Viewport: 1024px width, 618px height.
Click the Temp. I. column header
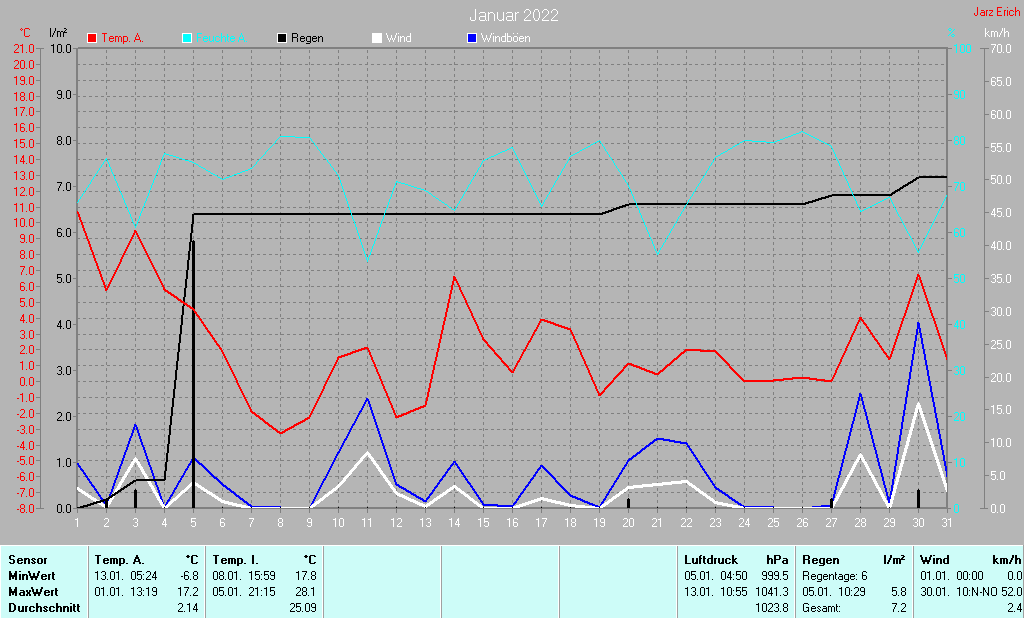236,560
